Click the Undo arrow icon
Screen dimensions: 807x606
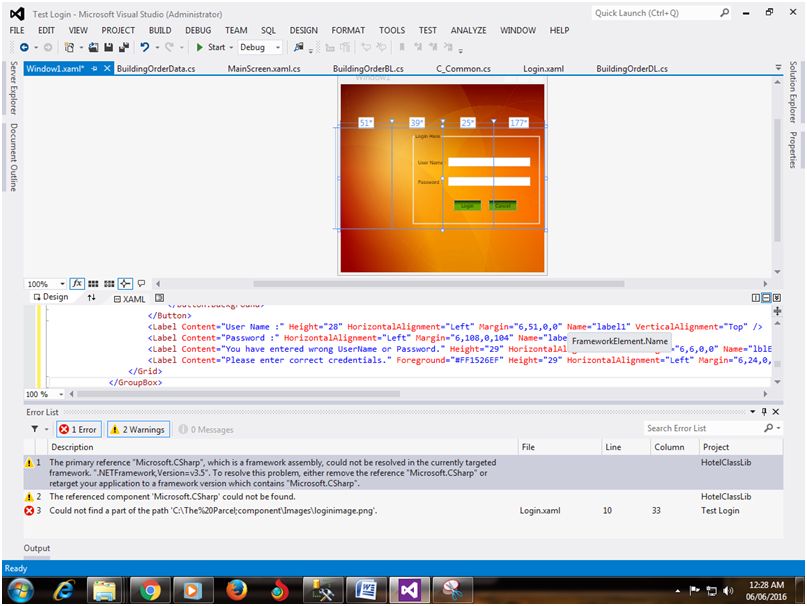146,47
